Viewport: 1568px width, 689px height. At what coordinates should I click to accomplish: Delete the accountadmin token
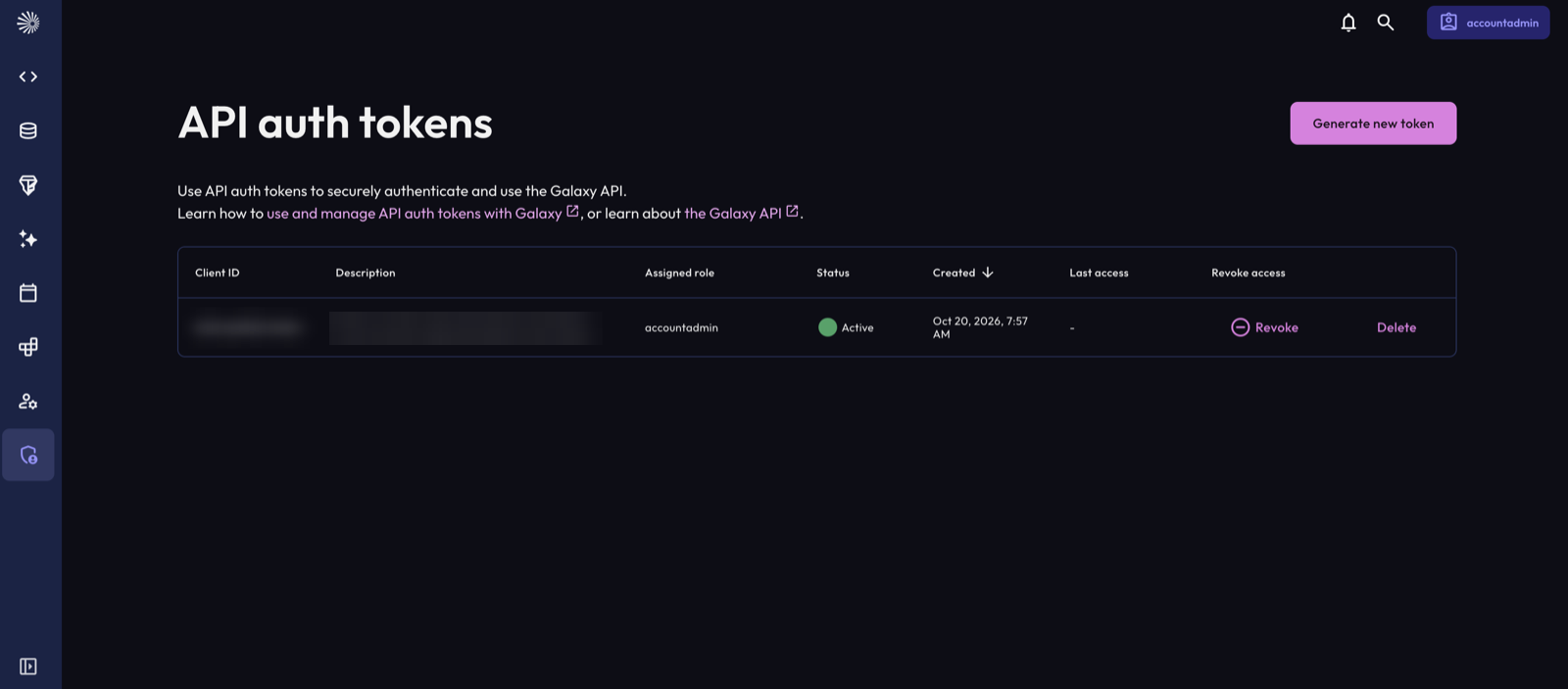(1396, 327)
